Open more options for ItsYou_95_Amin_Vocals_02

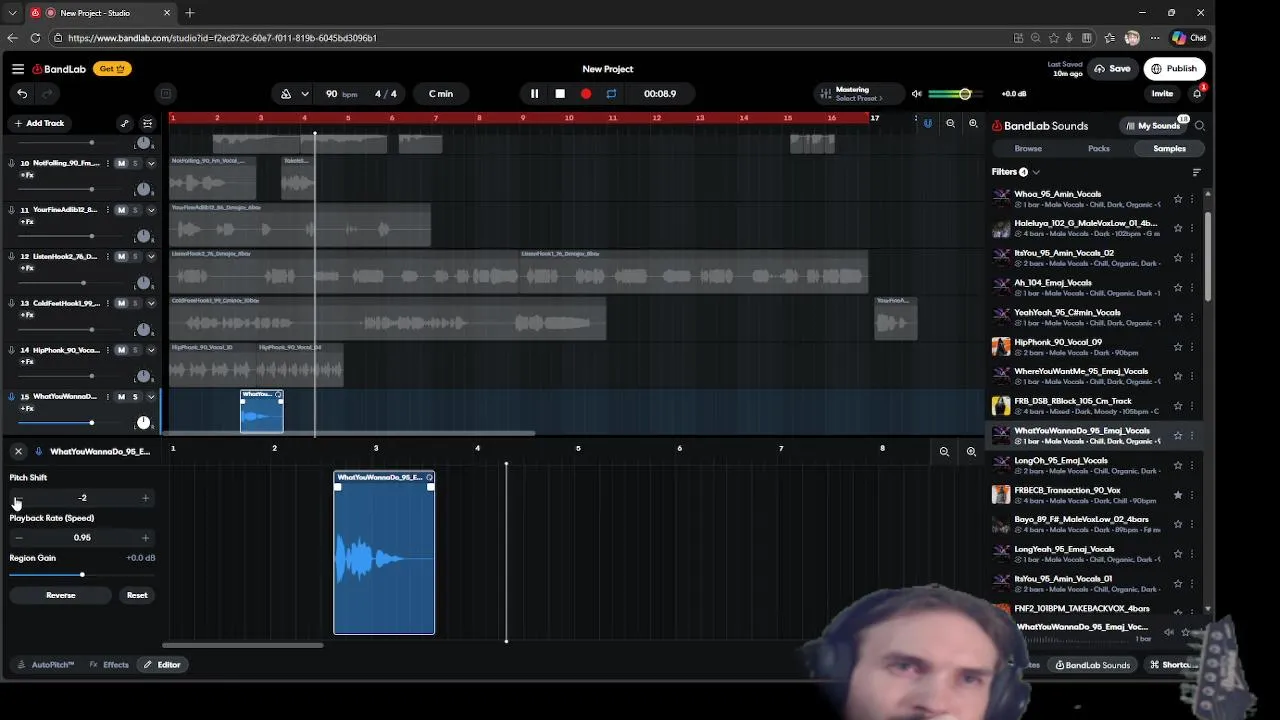(1191, 258)
